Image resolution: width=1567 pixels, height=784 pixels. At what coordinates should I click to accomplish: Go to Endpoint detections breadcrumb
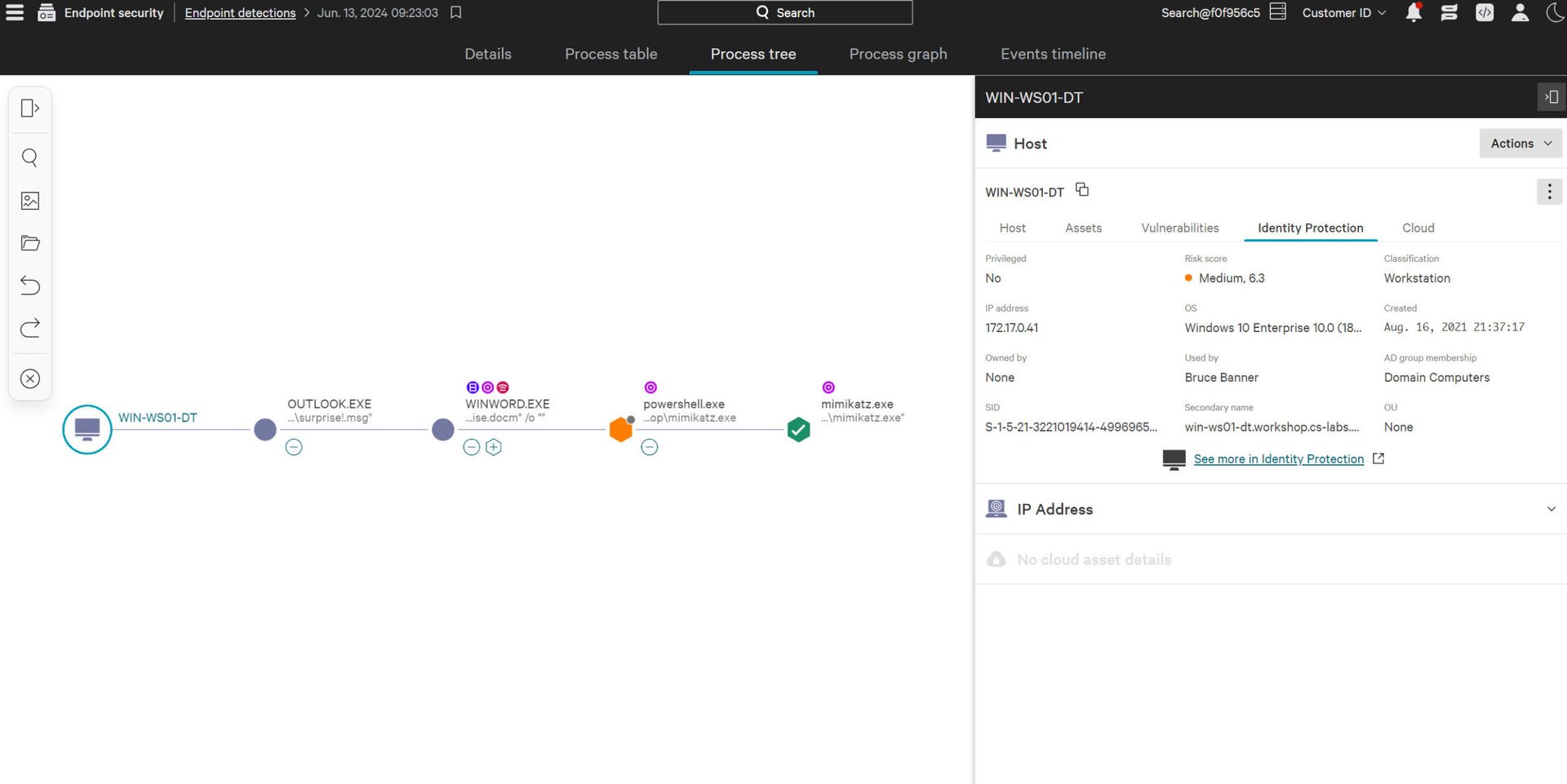pyautogui.click(x=240, y=13)
